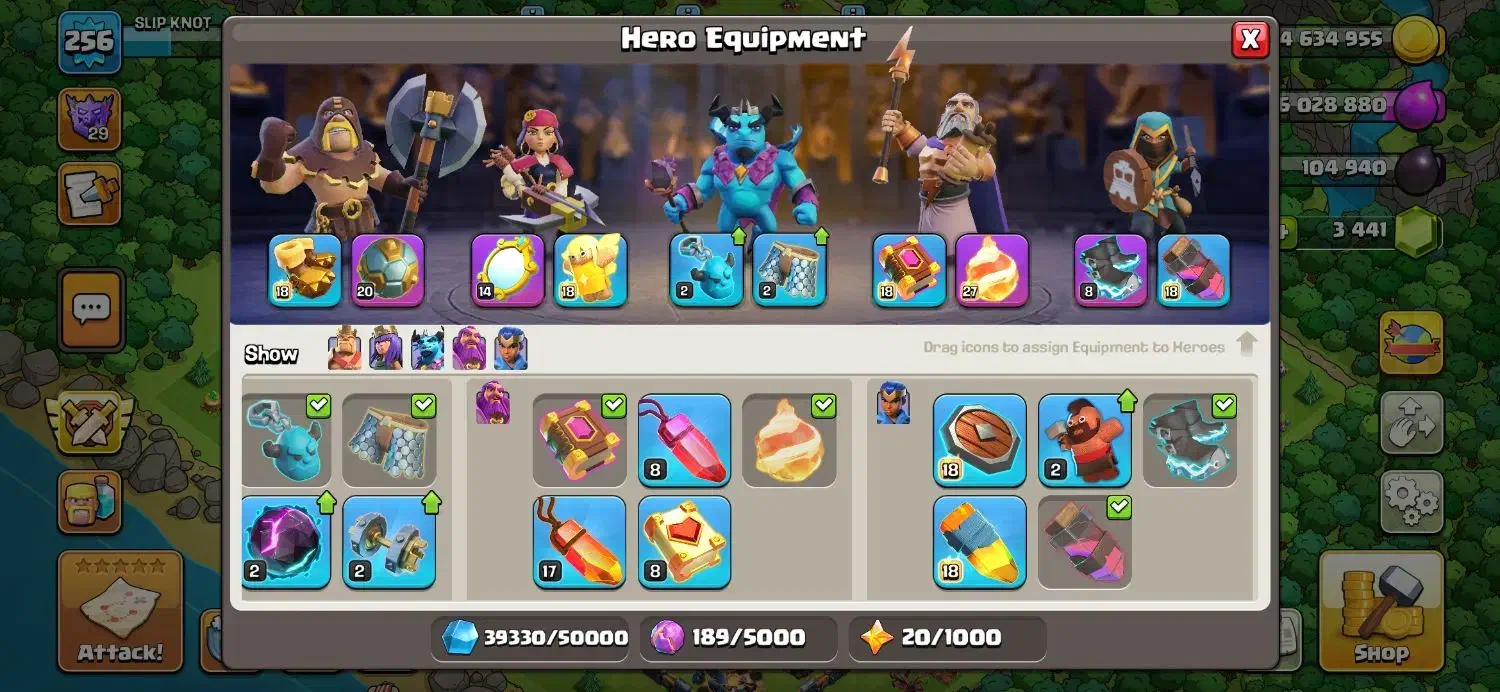The width and height of the screenshot is (1500, 692).
Task: Select the hog rider puppet equipment
Action: 1085,440
